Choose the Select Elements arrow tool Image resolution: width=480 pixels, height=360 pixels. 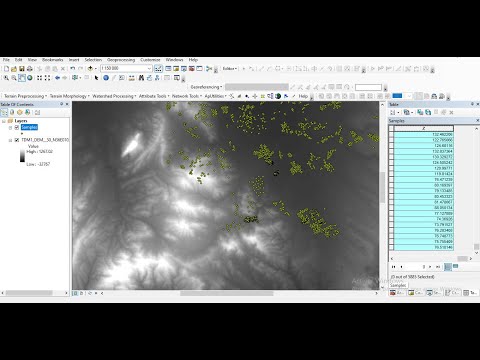tap(96, 78)
